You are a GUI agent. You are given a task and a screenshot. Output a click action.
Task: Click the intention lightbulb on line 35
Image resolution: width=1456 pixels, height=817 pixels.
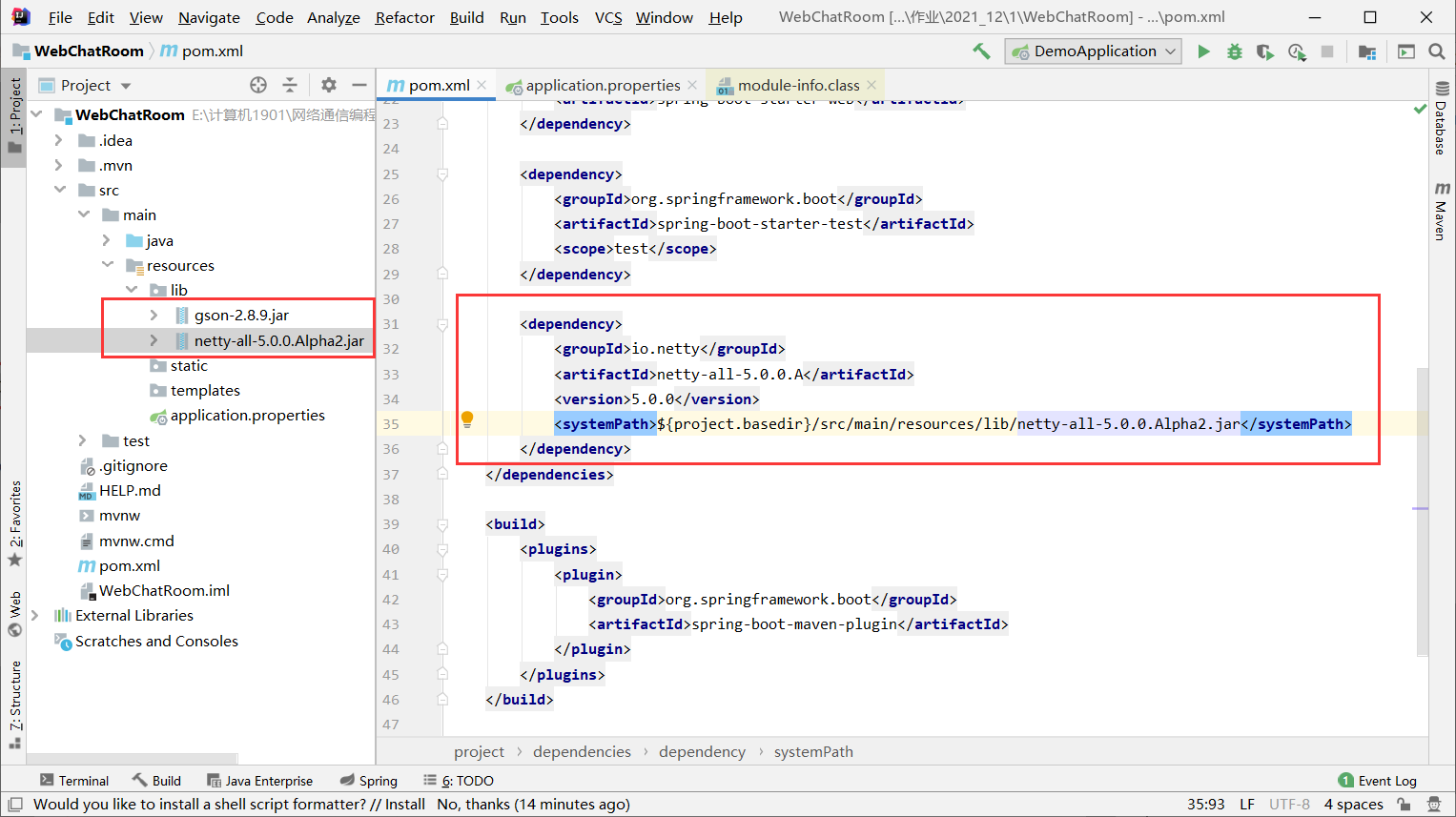(x=466, y=419)
